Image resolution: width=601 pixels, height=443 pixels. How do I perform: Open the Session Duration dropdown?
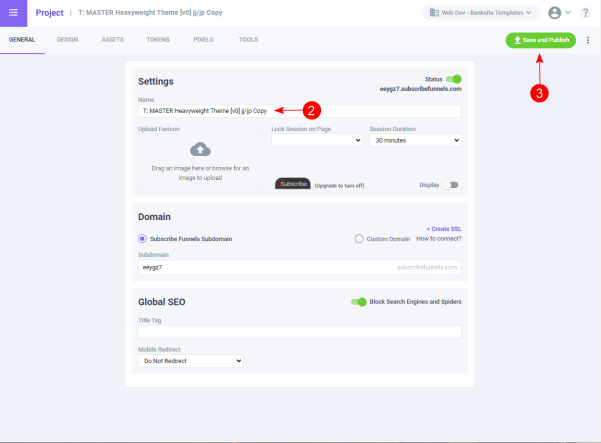pos(415,141)
